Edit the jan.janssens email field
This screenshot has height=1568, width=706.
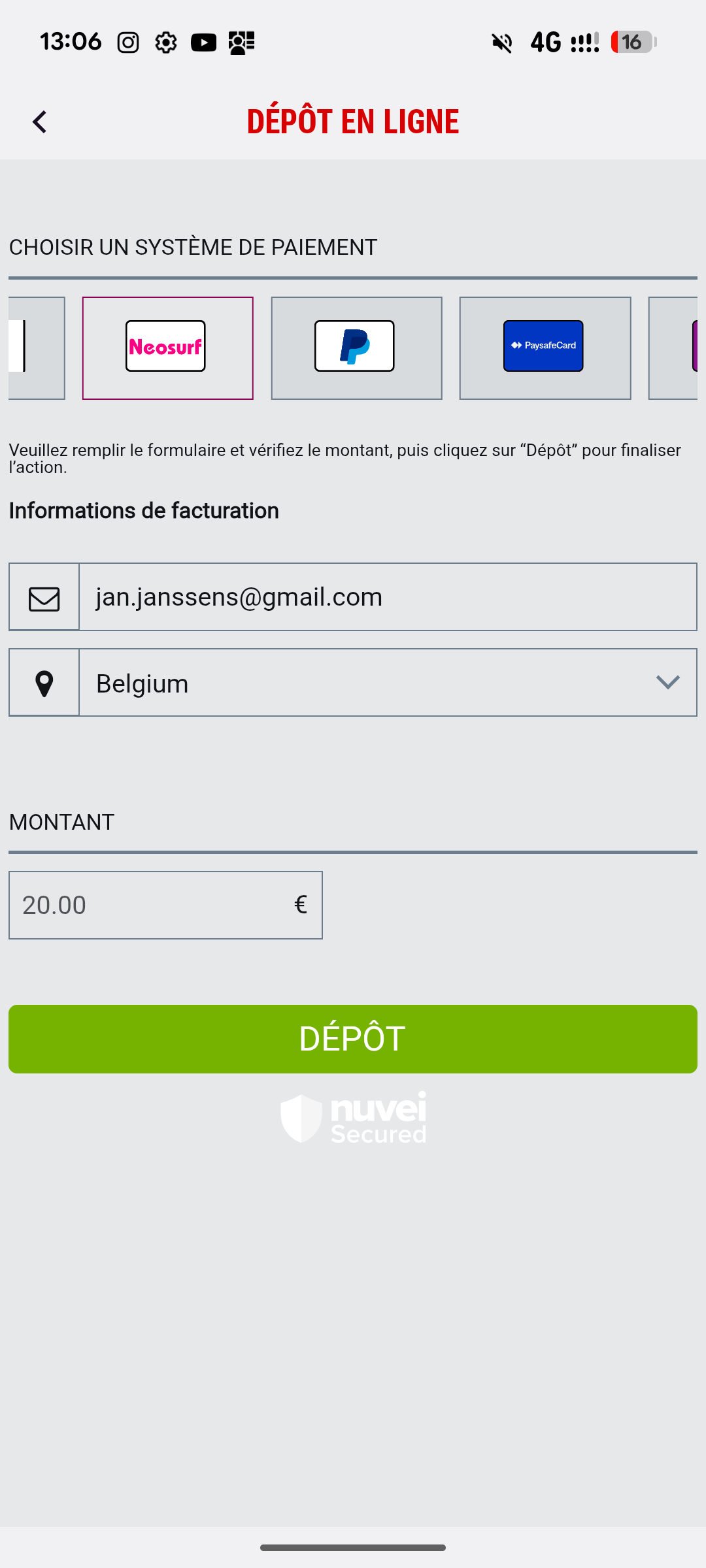(x=387, y=597)
